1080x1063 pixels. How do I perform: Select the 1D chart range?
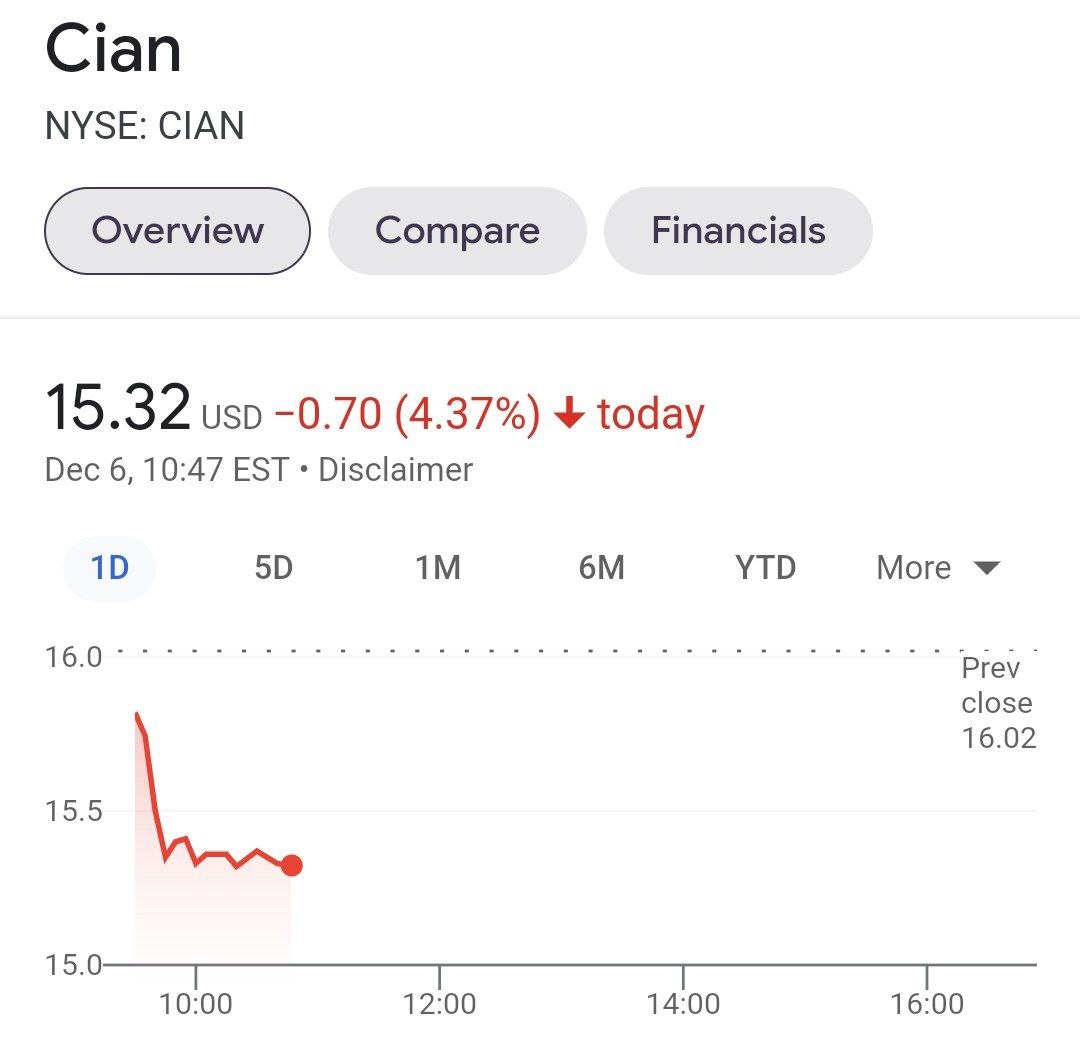coord(110,568)
